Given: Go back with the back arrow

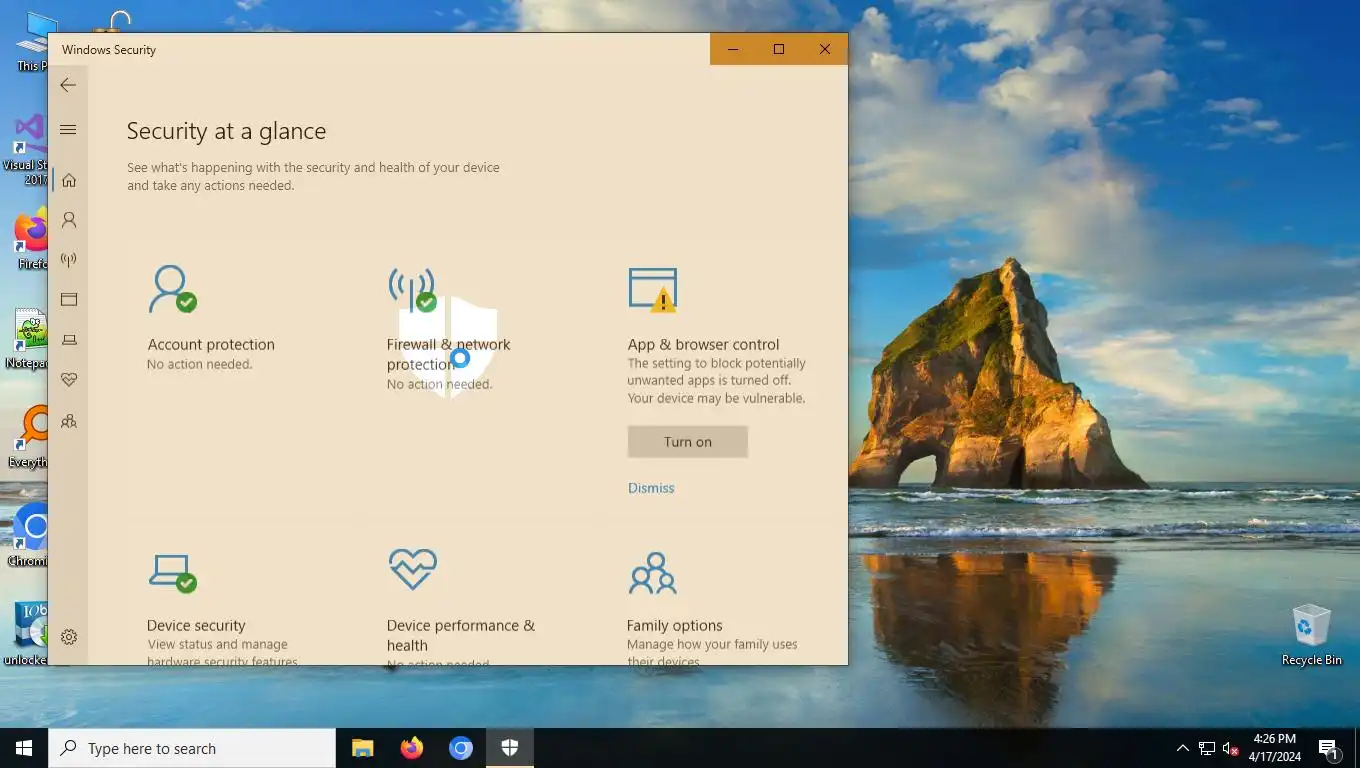Looking at the screenshot, I should coord(68,85).
